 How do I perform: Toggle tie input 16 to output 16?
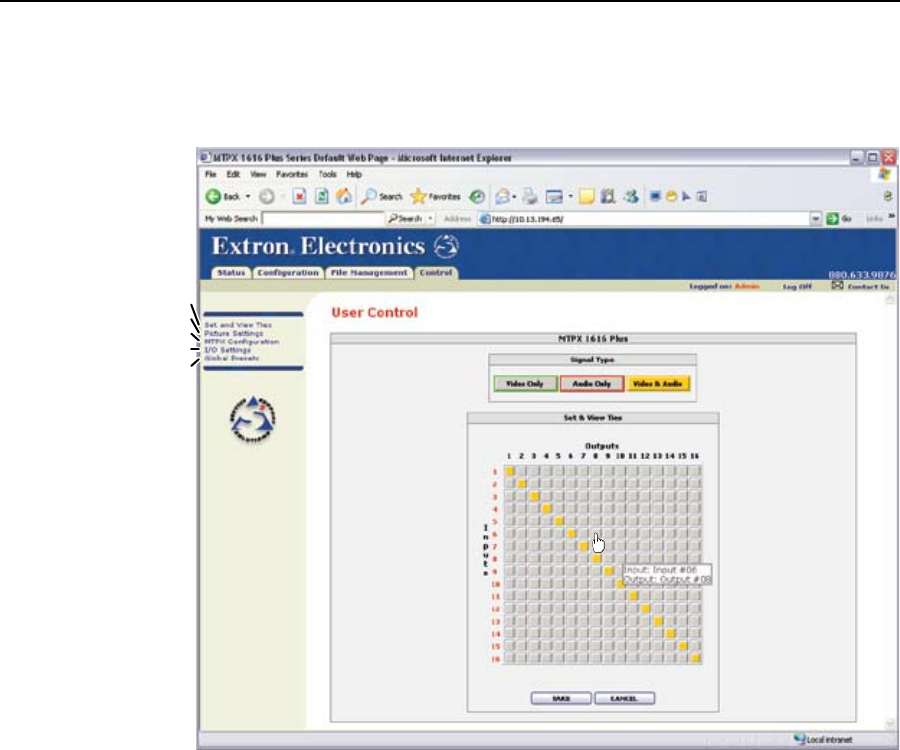pos(695,658)
